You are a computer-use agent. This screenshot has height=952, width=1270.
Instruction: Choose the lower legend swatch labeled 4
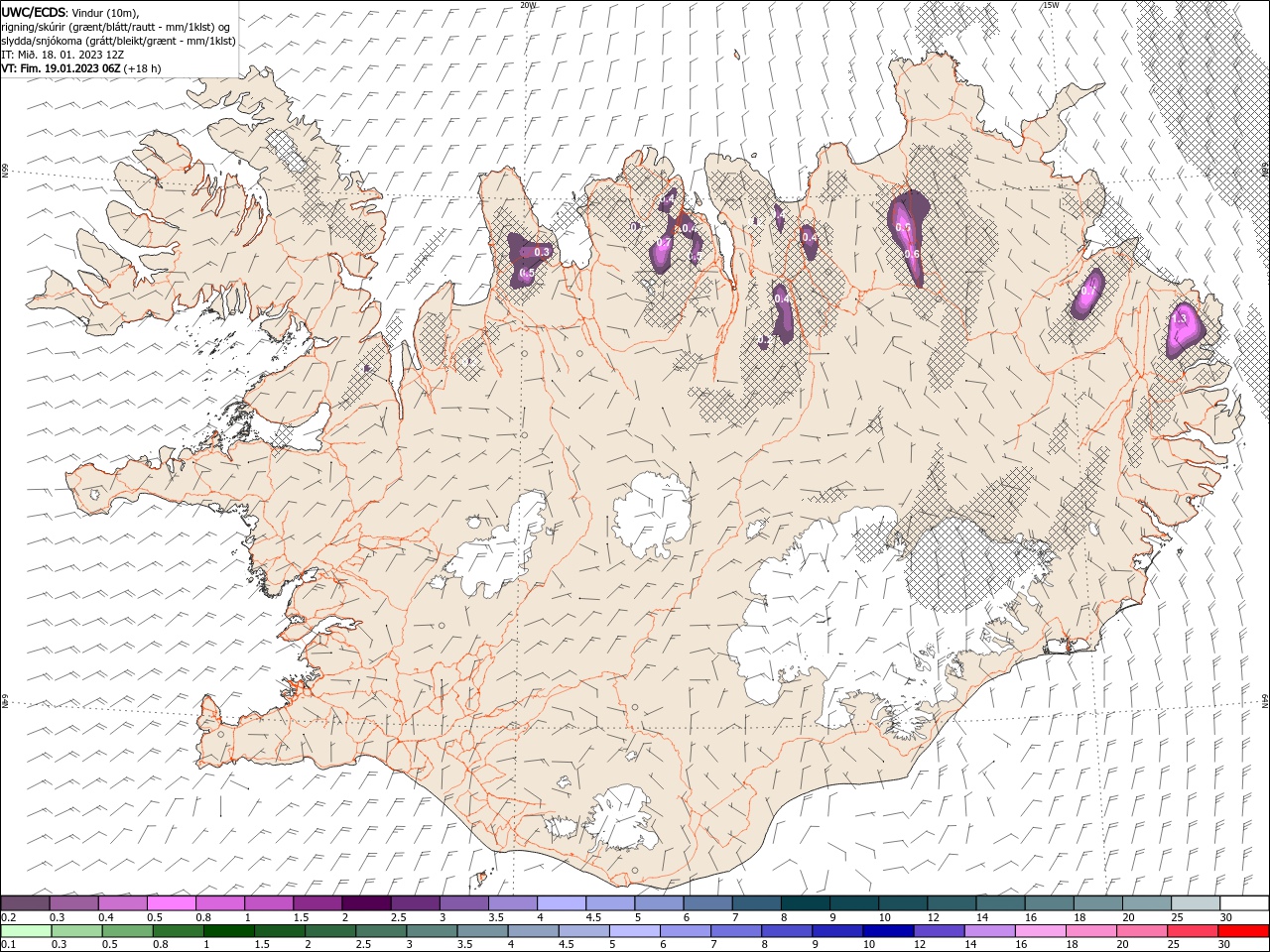pos(532,931)
